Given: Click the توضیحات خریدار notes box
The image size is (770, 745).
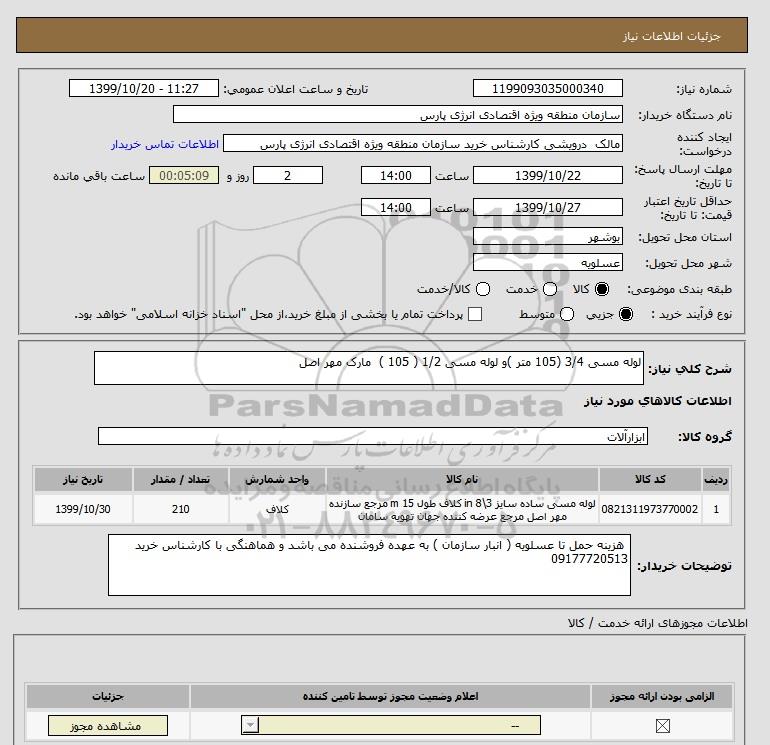Looking at the screenshot, I should click(x=369, y=565).
